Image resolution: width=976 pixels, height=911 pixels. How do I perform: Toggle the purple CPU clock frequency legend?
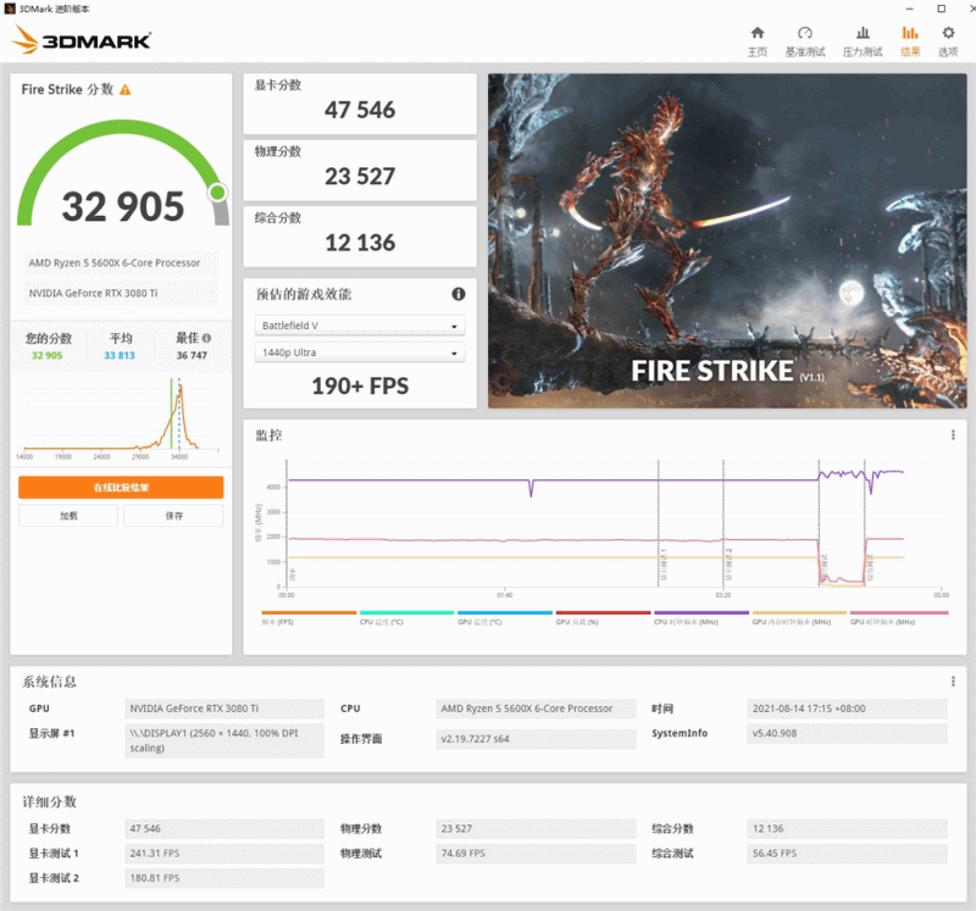[x=701, y=619]
